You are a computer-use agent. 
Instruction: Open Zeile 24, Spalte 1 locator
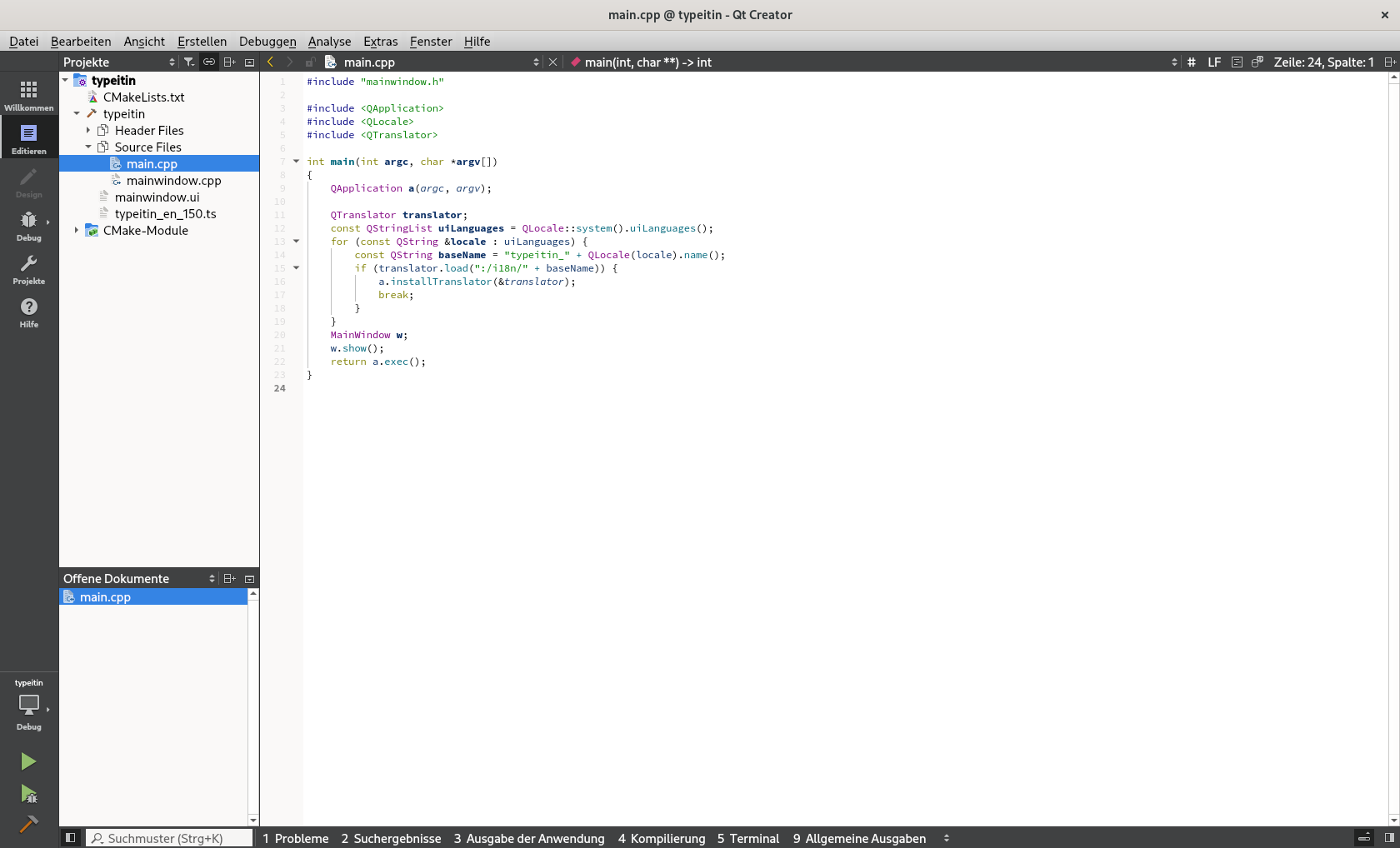pos(1324,62)
